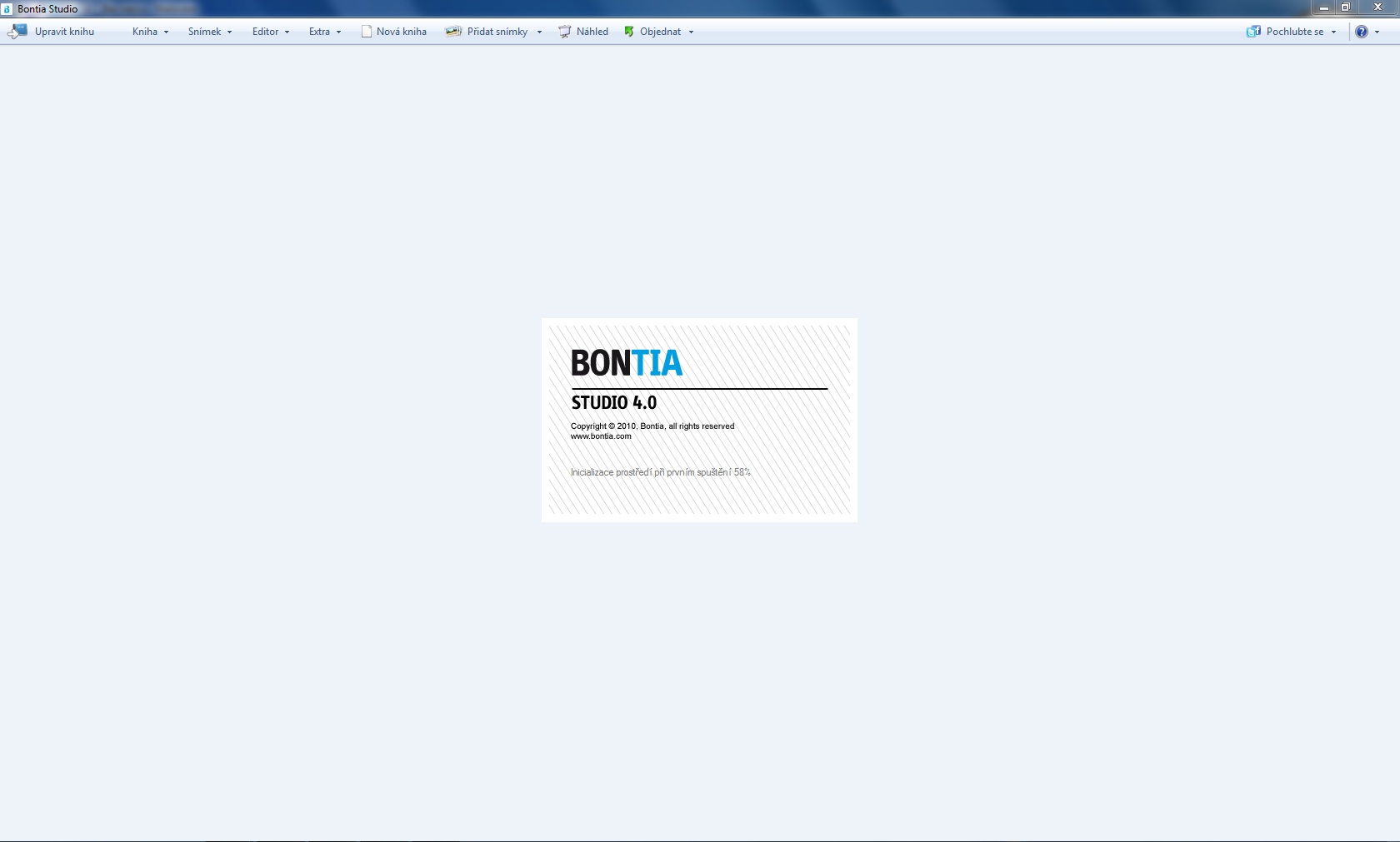Show the book via Náhled label
The height and width of the screenshot is (842, 1400).
(x=592, y=32)
